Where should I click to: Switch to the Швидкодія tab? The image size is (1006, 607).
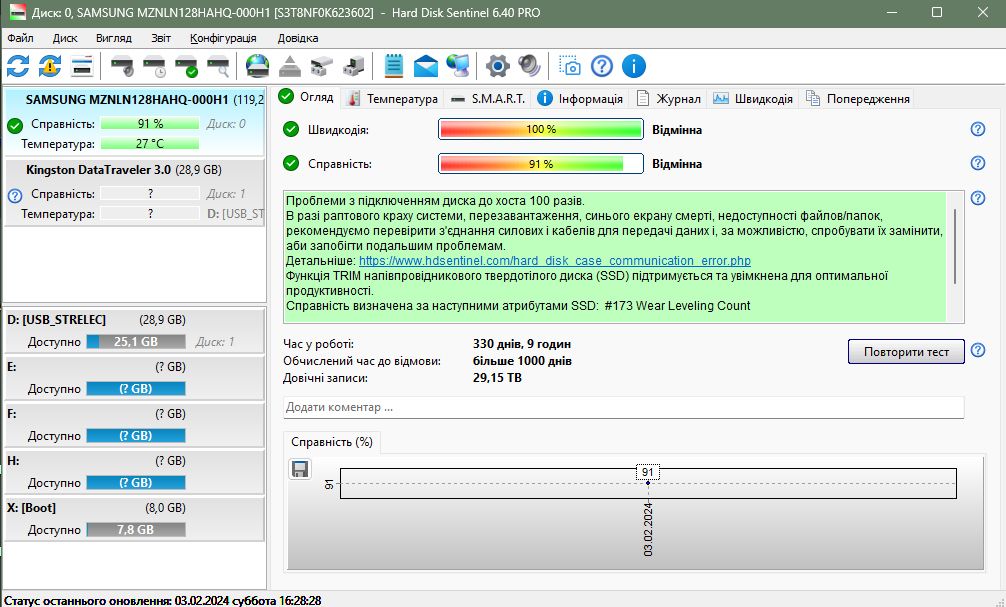(753, 99)
